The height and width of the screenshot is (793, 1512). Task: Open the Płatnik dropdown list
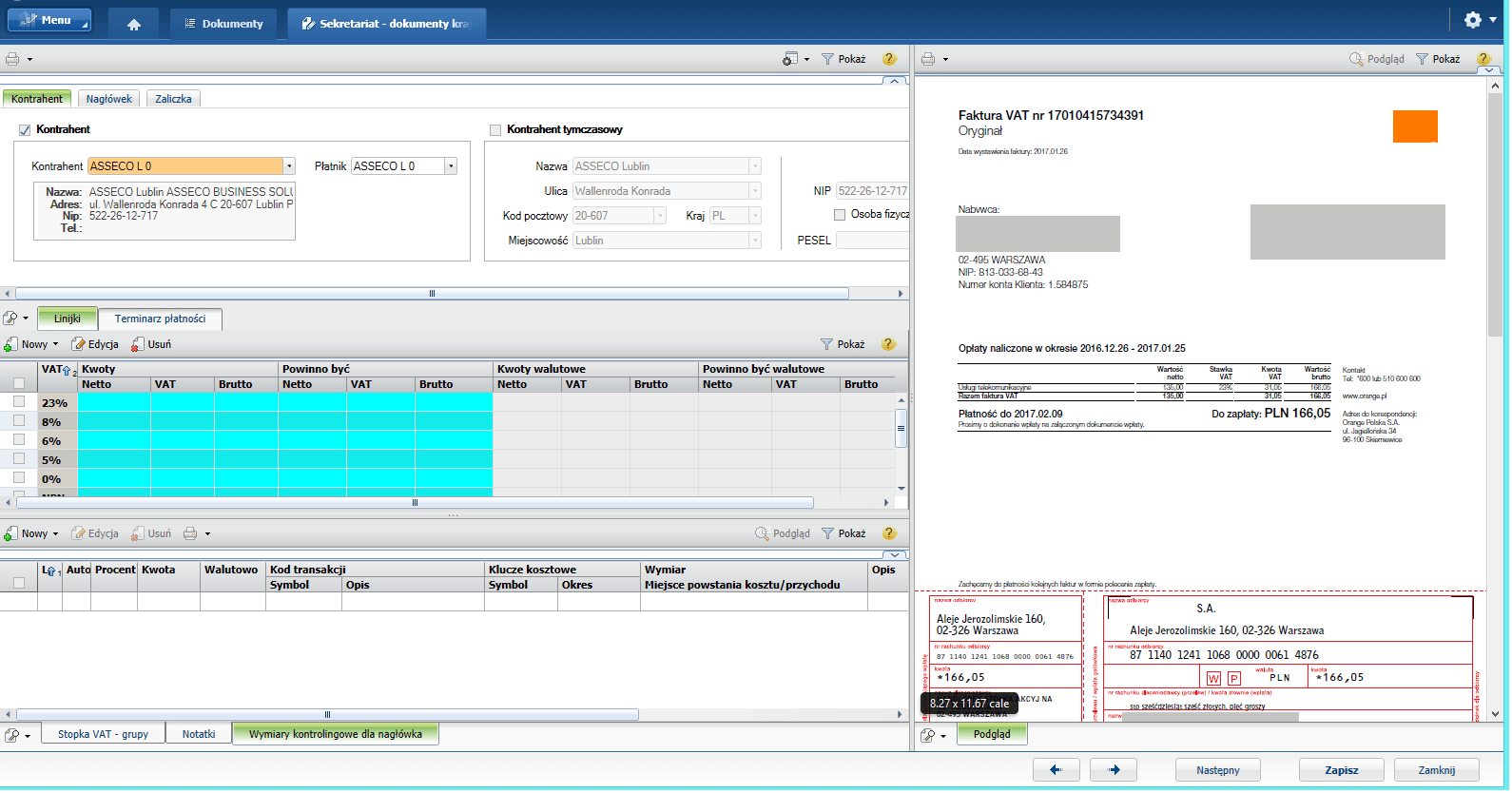coord(451,166)
